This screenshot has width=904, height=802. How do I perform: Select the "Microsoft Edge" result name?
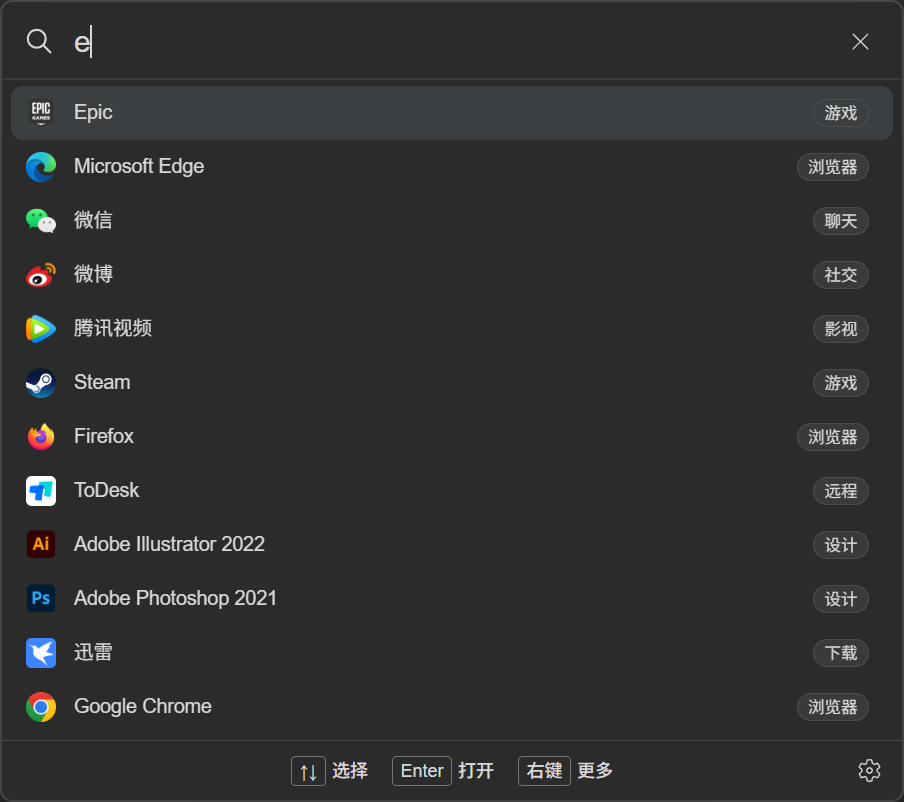coord(139,166)
